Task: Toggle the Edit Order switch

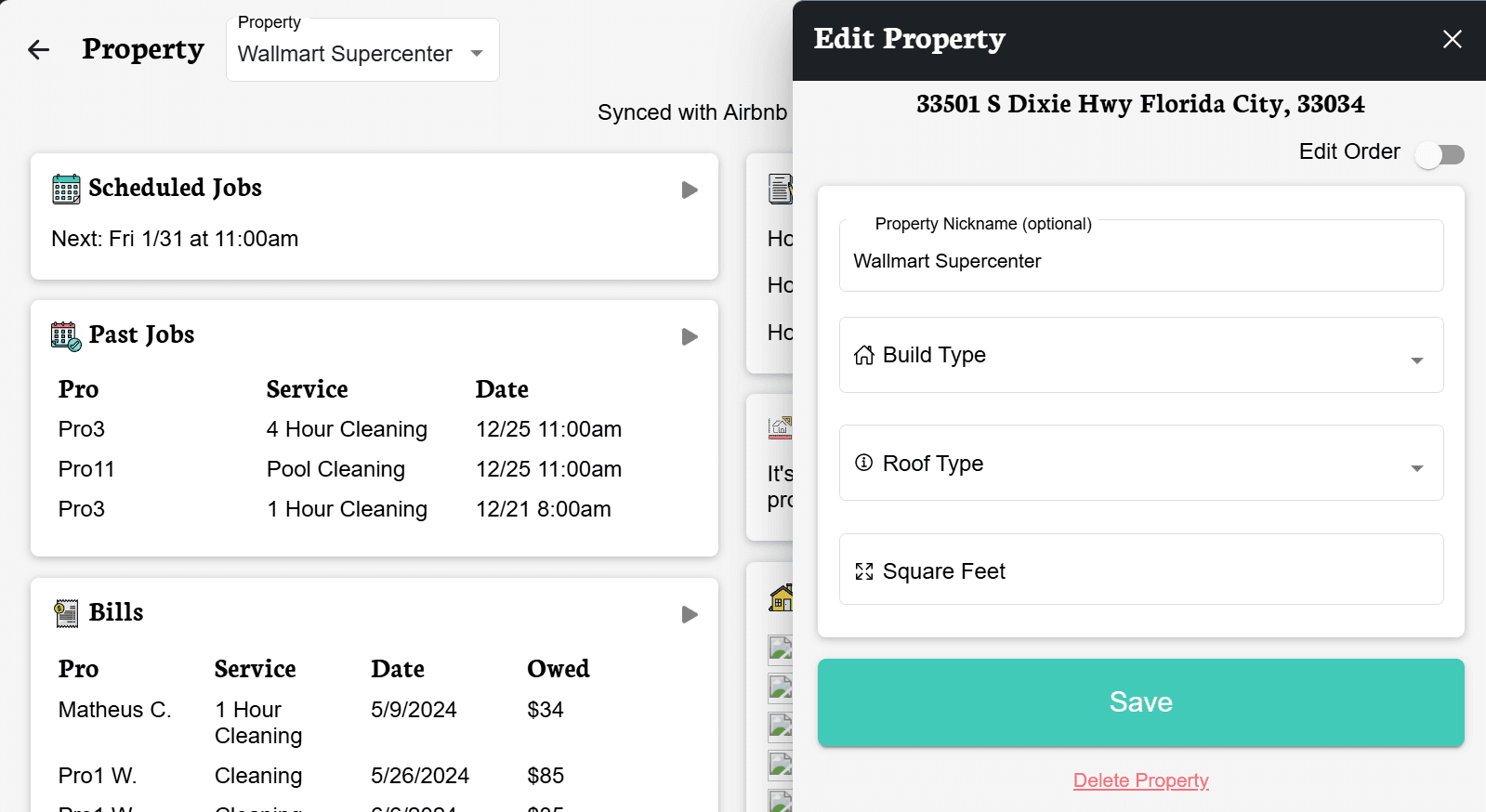Action: (x=1440, y=154)
